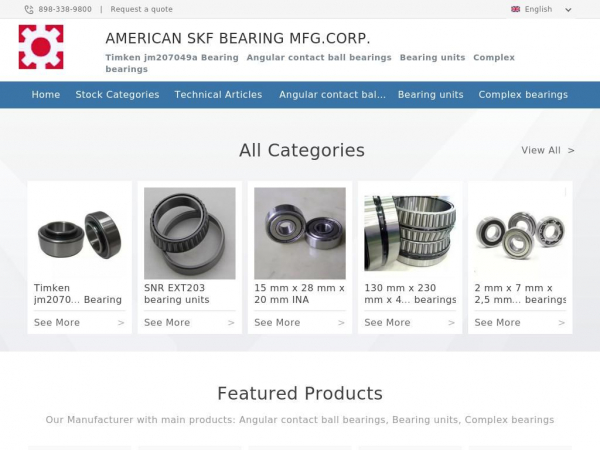Click the AMERICAN SKF BEARING MFG.CORP. title

click(x=238, y=38)
